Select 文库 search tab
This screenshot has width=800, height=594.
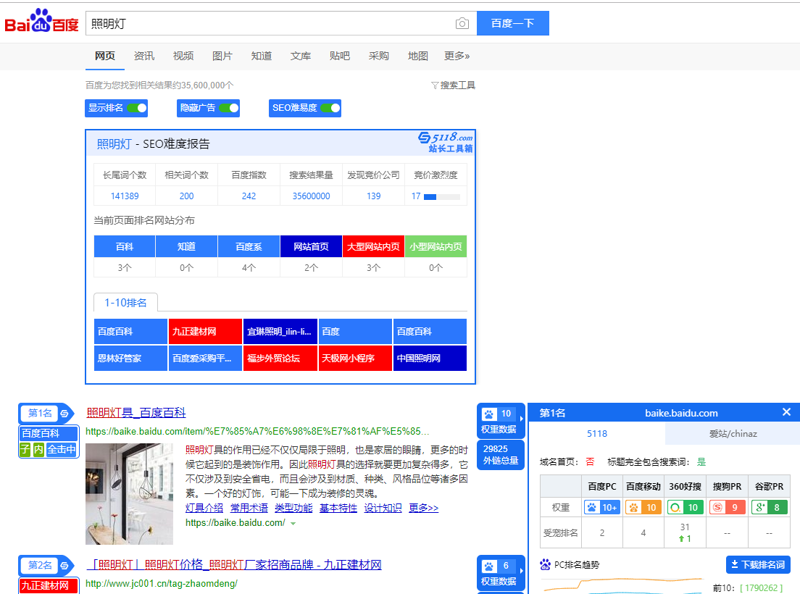[301, 56]
